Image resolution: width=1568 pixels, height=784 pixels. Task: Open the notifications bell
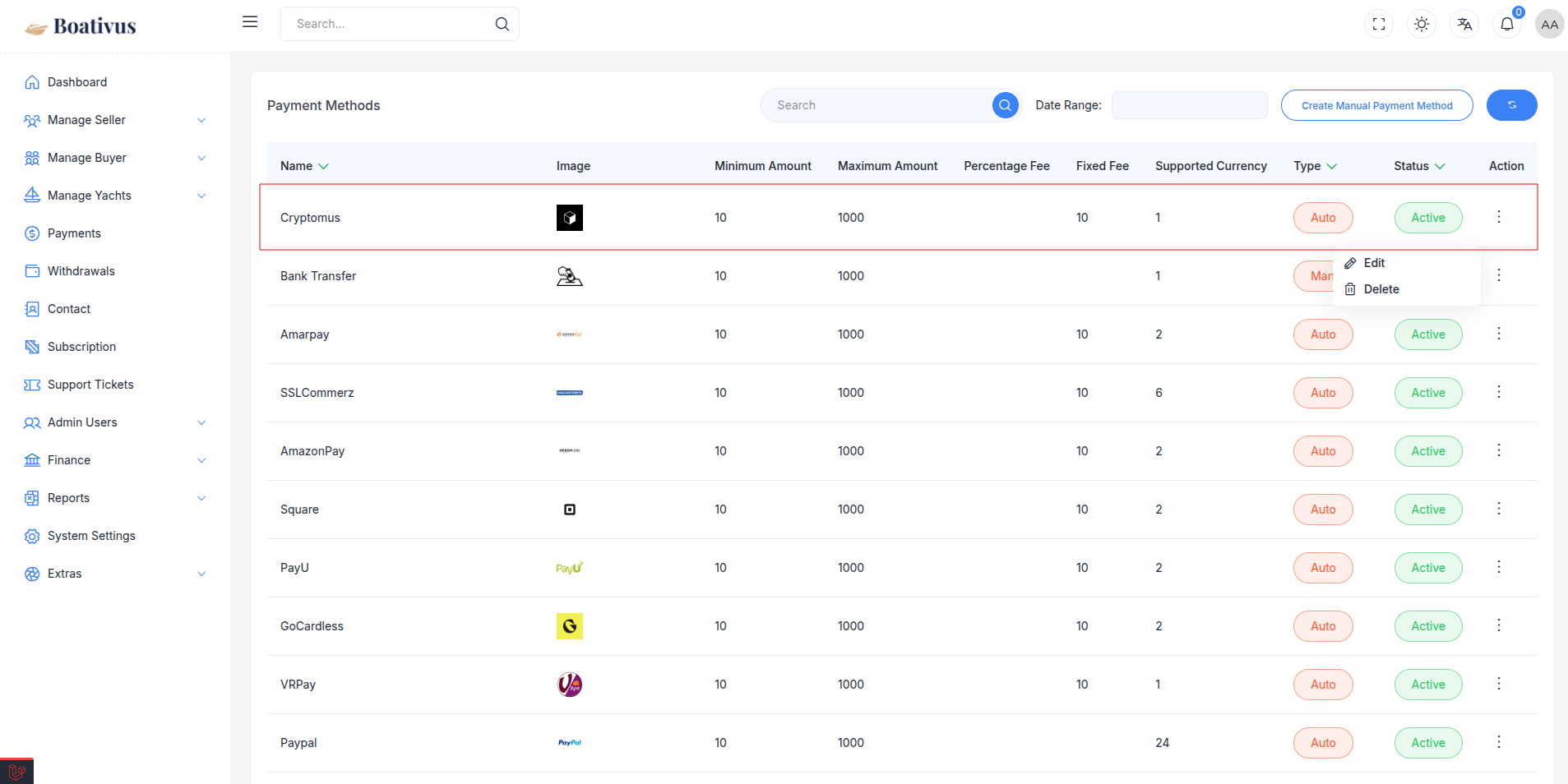[x=1507, y=24]
